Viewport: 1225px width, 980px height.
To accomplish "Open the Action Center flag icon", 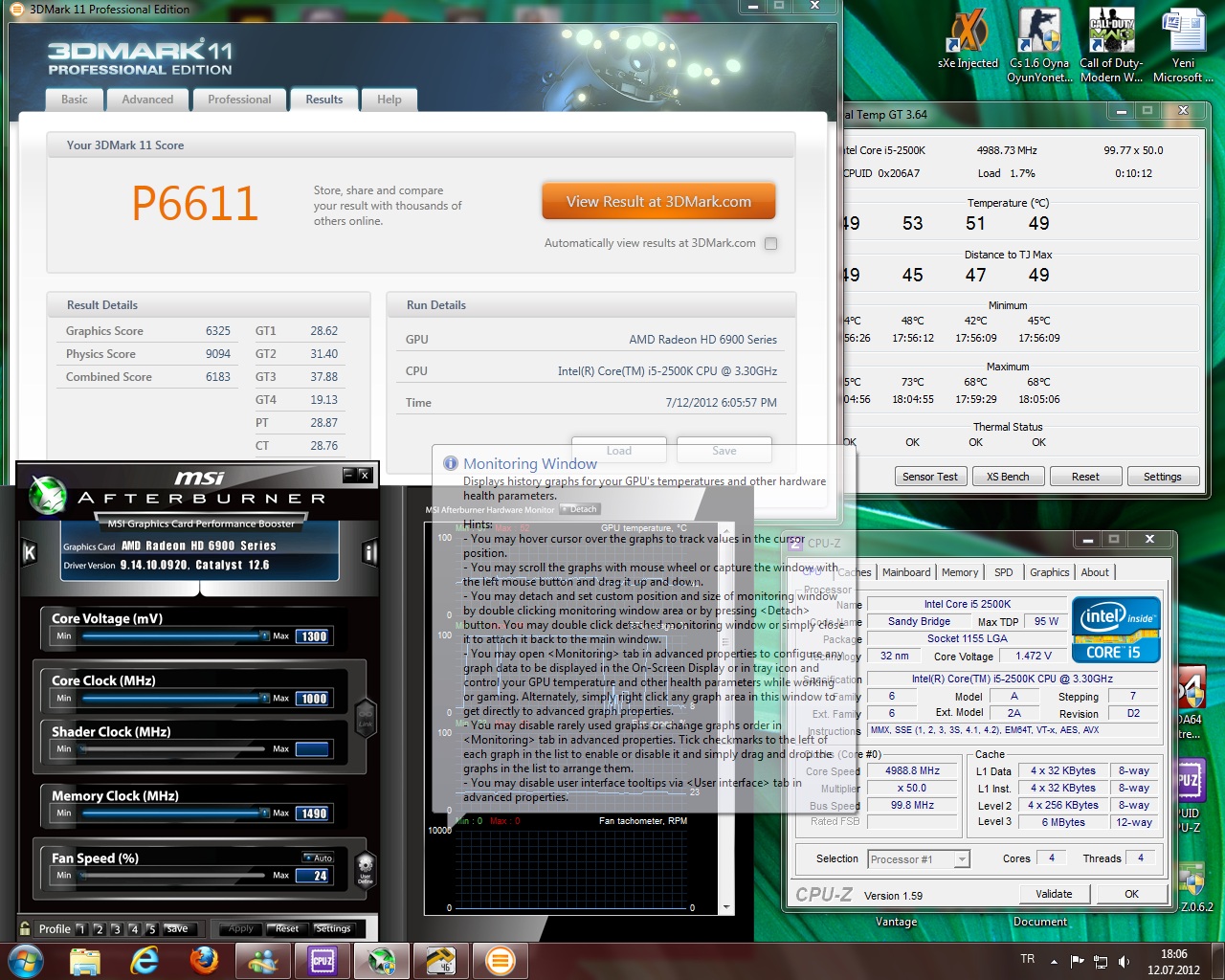I will pyautogui.click(x=1077, y=961).
